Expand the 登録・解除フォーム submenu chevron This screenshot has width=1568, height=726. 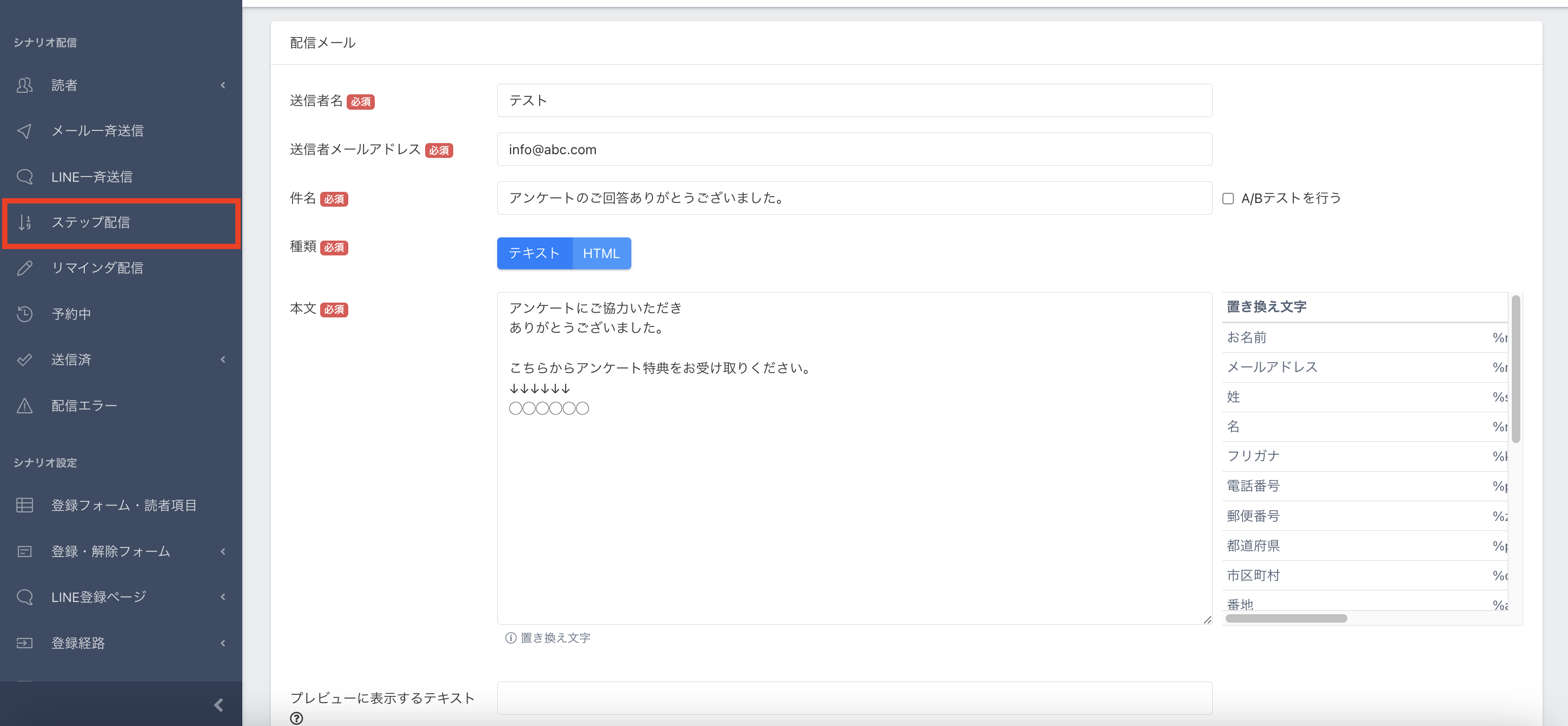coord(223,551)
